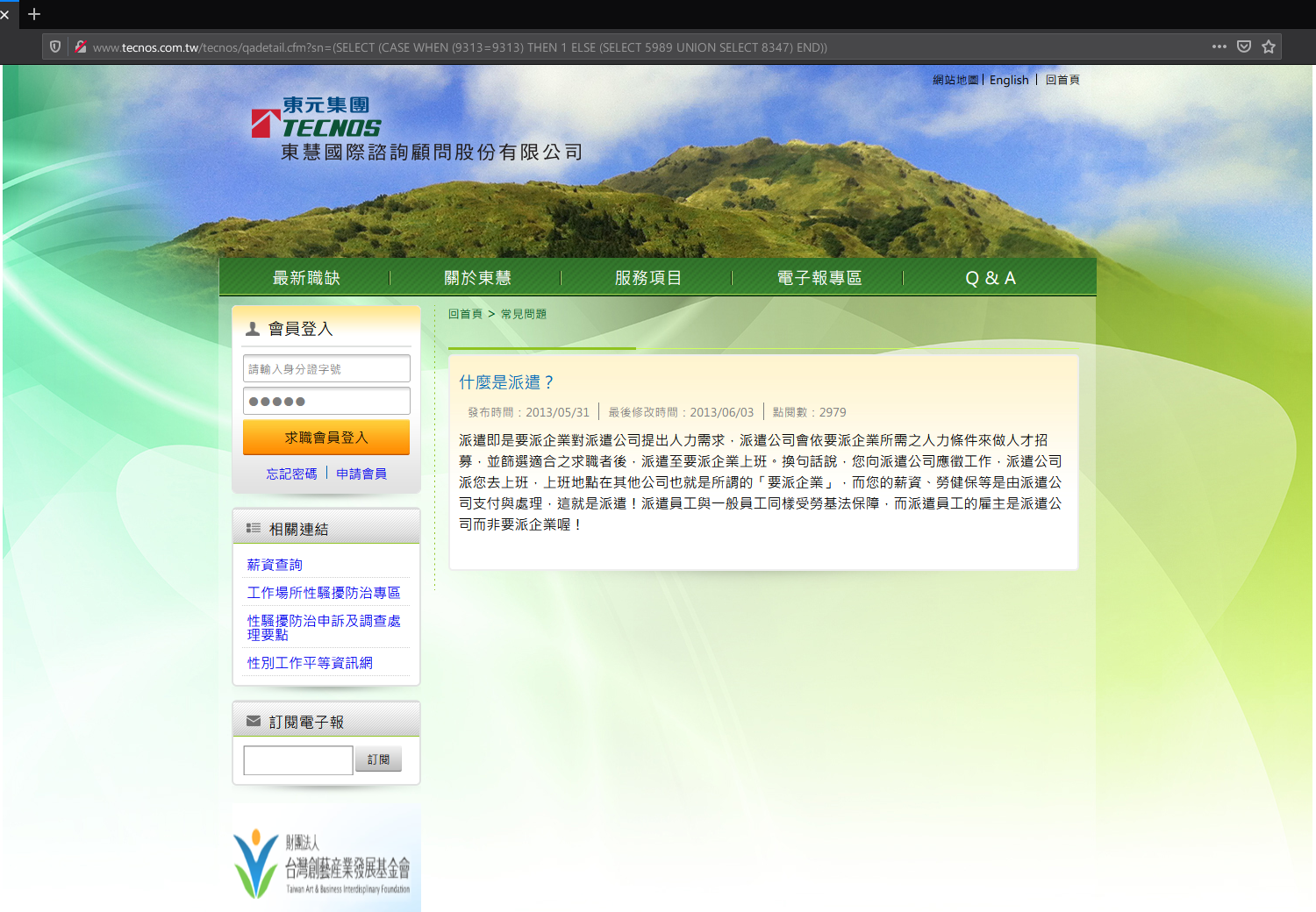Open the 關於東慧 menu

[x=476, y=278]
